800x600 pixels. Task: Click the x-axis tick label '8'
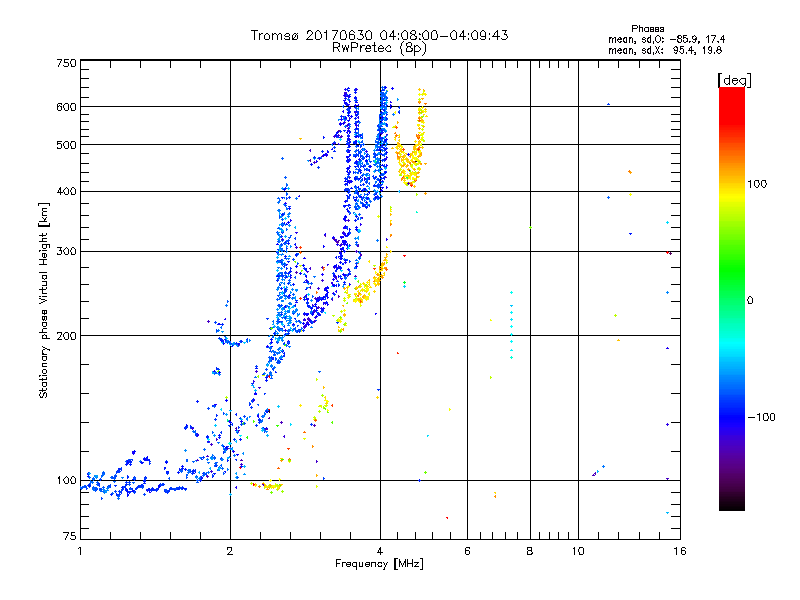(530, 551)
